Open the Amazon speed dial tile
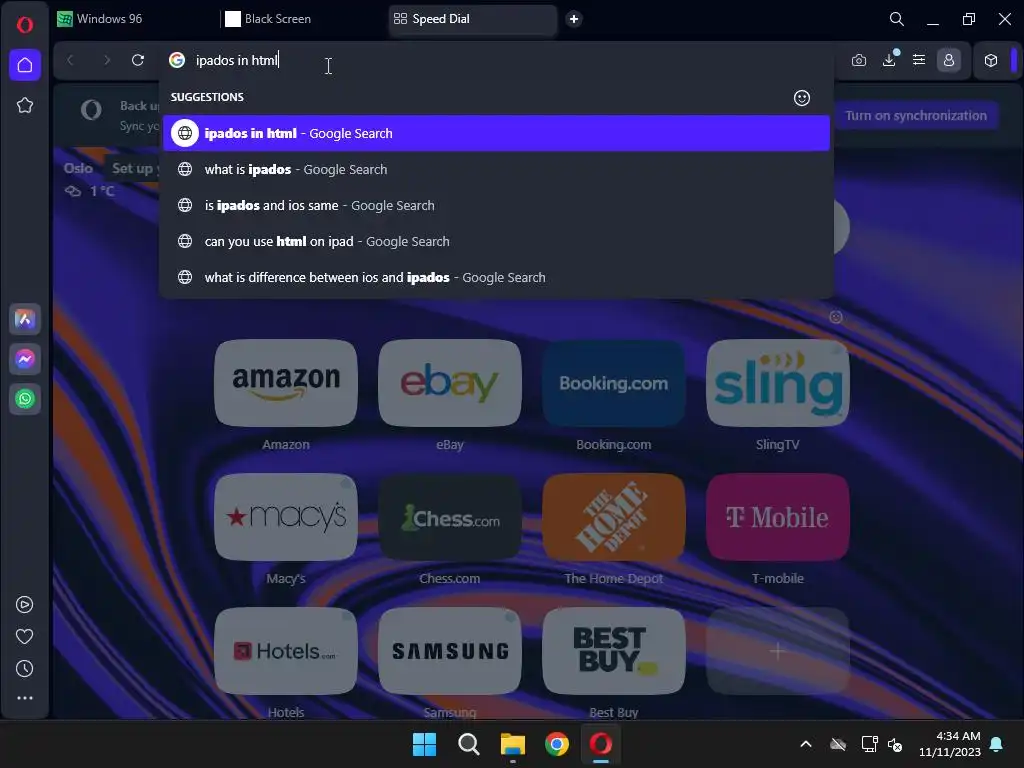The height and width of the screenshot is (768, 1024). tap(286, 383)
